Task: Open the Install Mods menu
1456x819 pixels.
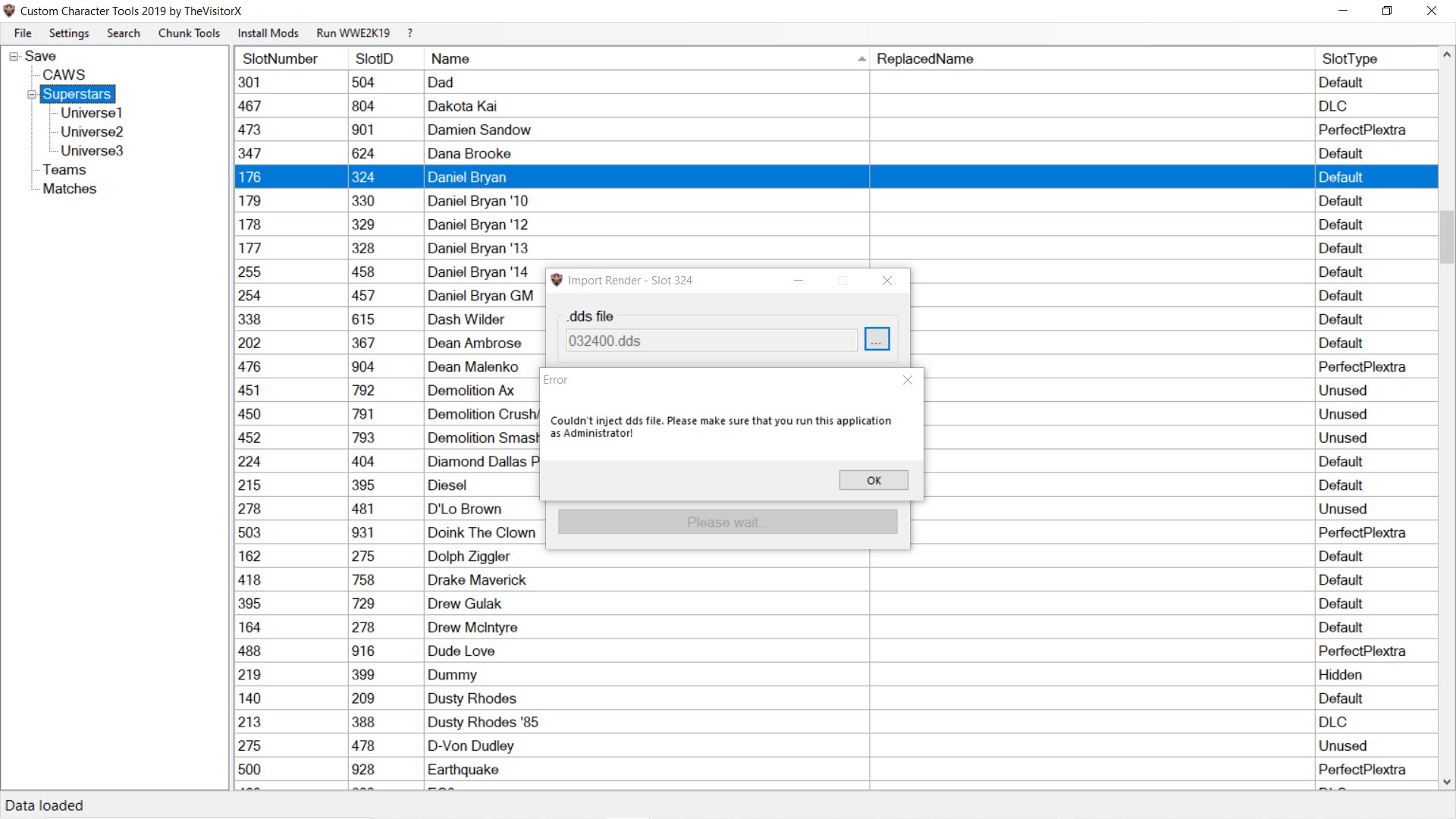Action: [x=268, y=33]
